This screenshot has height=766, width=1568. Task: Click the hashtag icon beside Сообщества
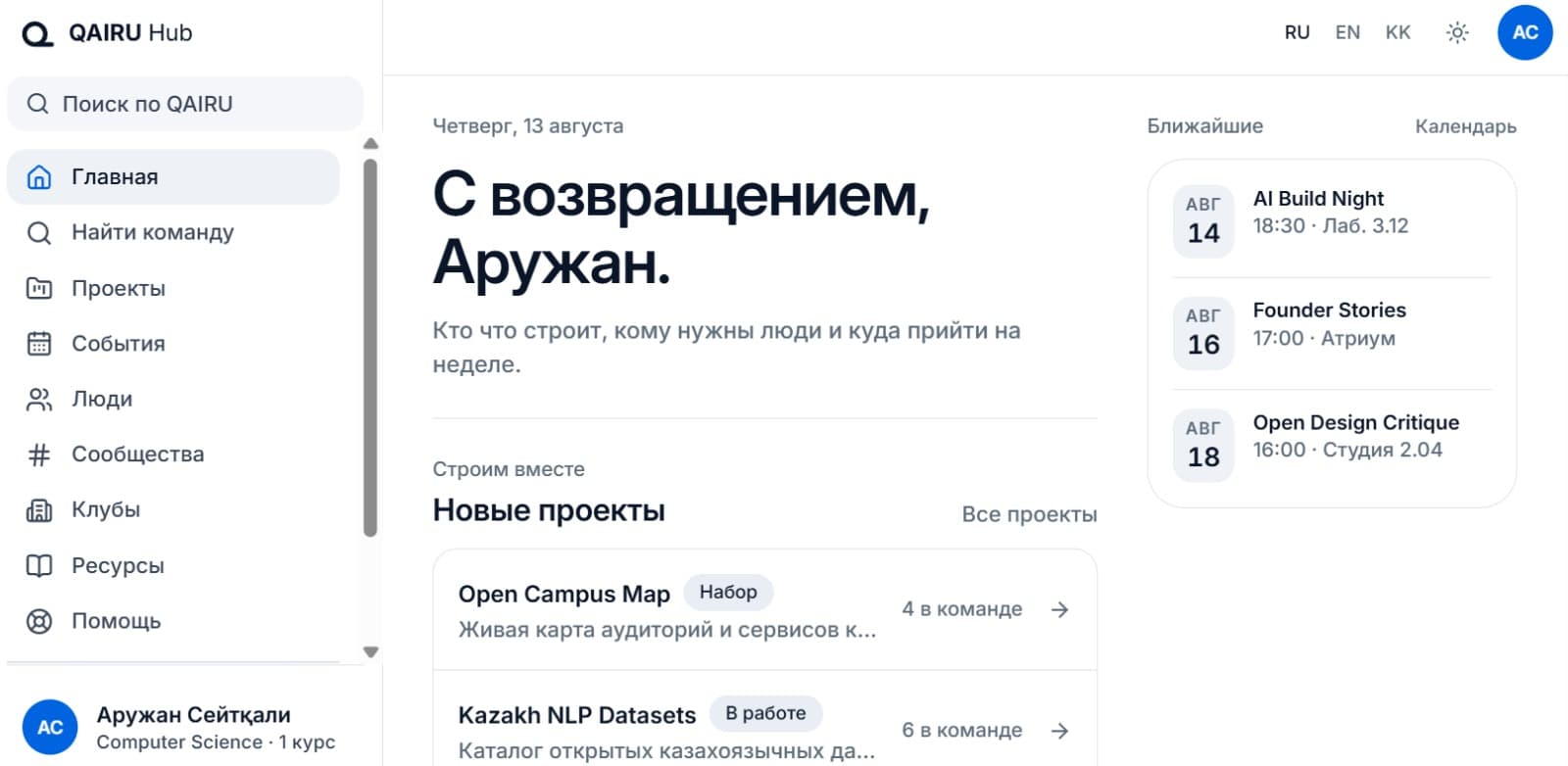click(x=39, y=455)
